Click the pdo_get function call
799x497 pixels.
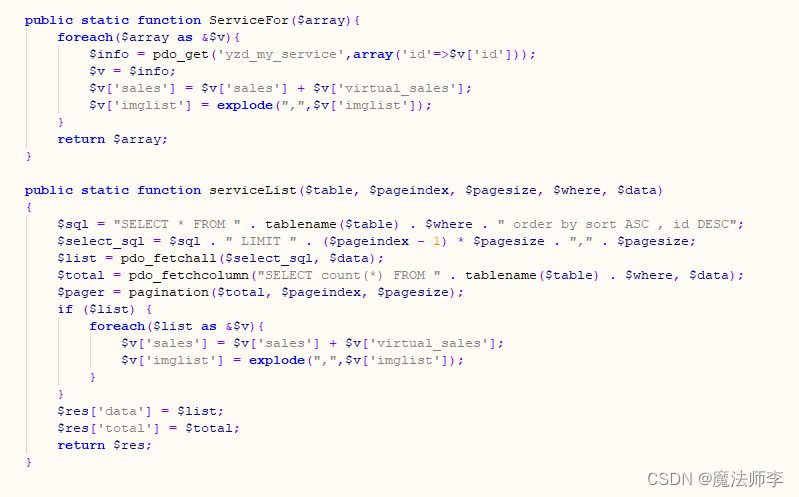click(x=180, y=55)
